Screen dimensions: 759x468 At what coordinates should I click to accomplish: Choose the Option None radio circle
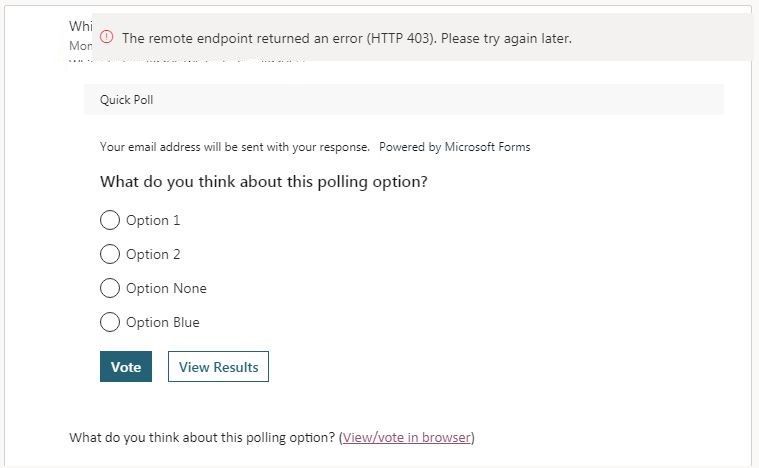point(110,288)
